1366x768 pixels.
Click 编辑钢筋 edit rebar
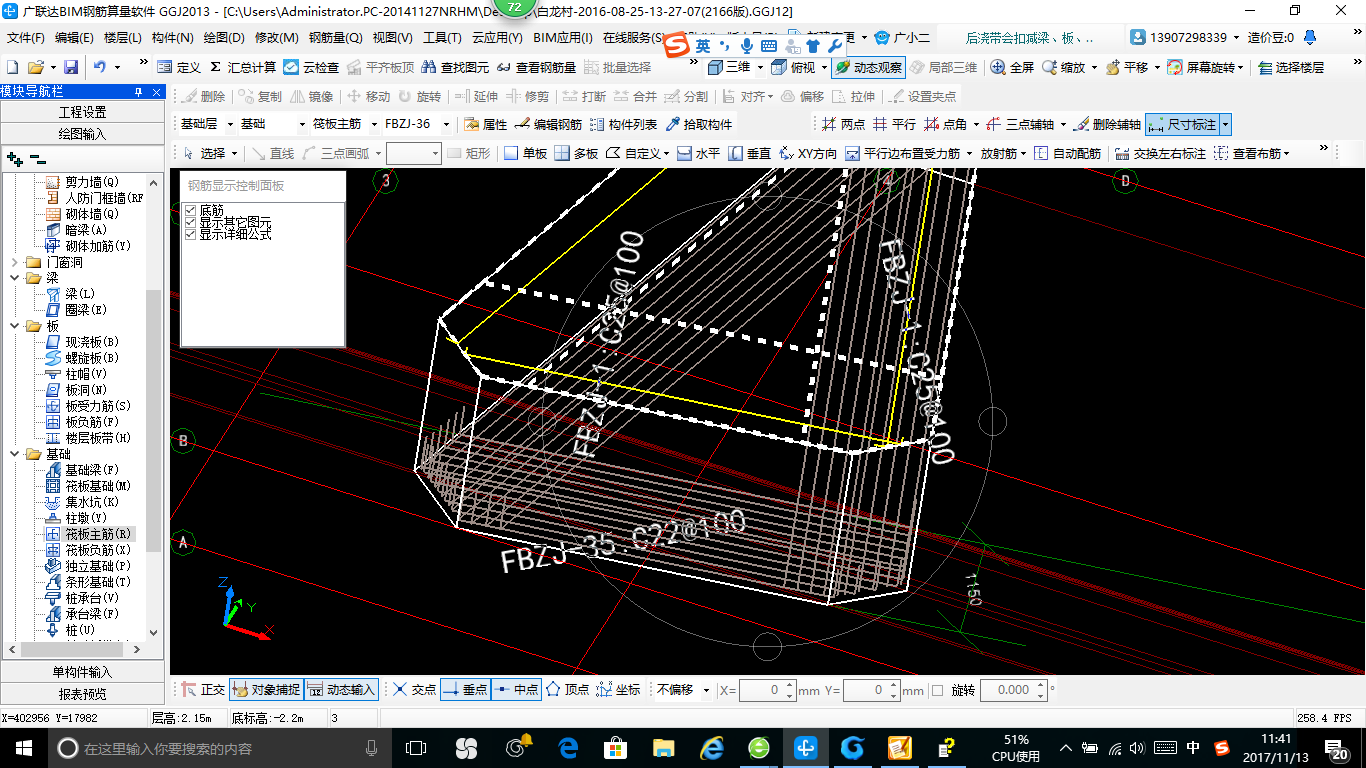(548, 124)
